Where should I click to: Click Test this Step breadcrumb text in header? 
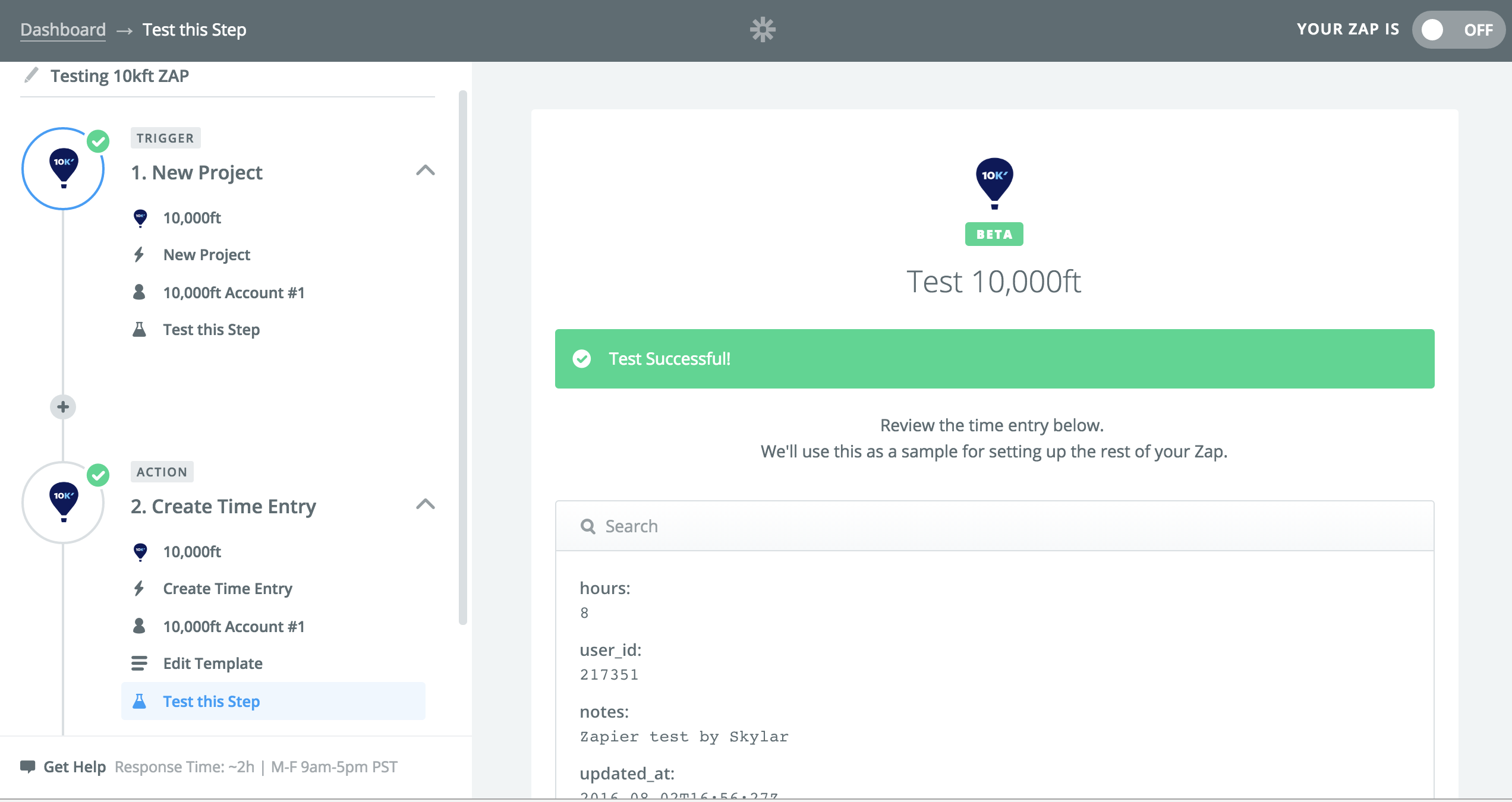coord(194,30)
